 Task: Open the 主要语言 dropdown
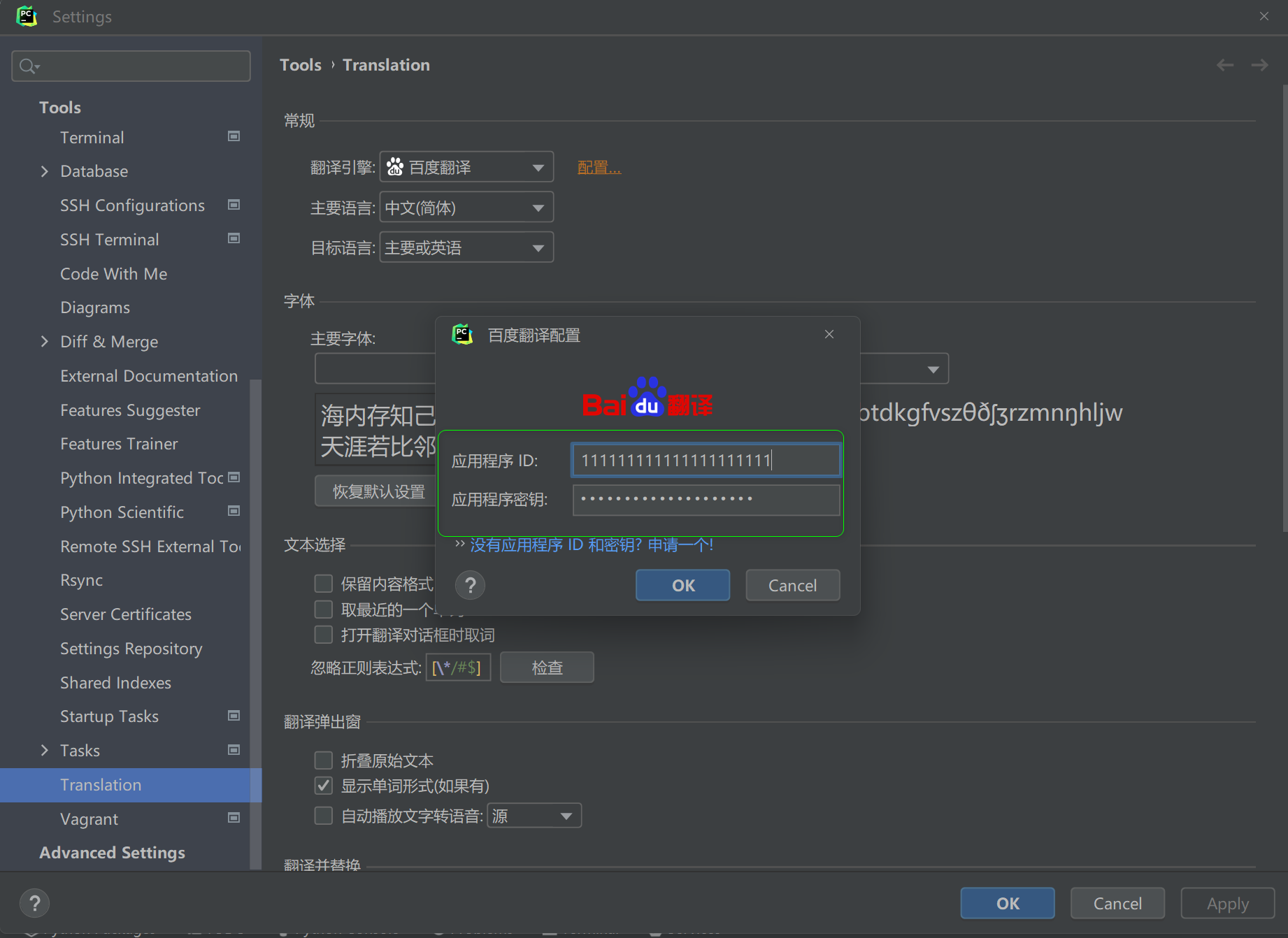tap(466, 208)
